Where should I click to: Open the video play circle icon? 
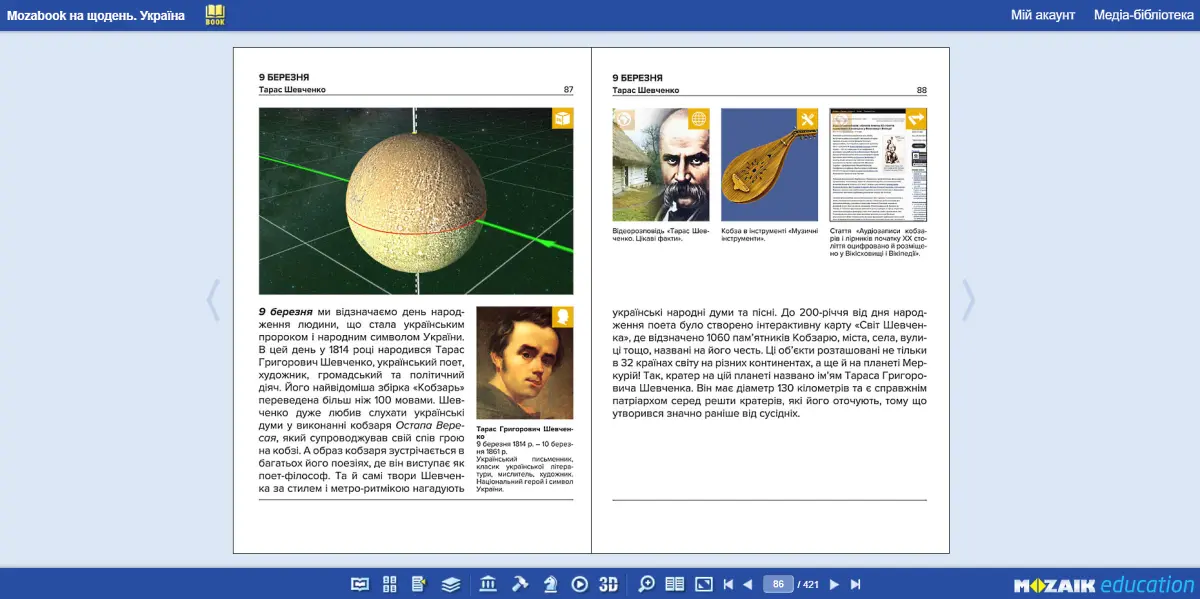579,584
